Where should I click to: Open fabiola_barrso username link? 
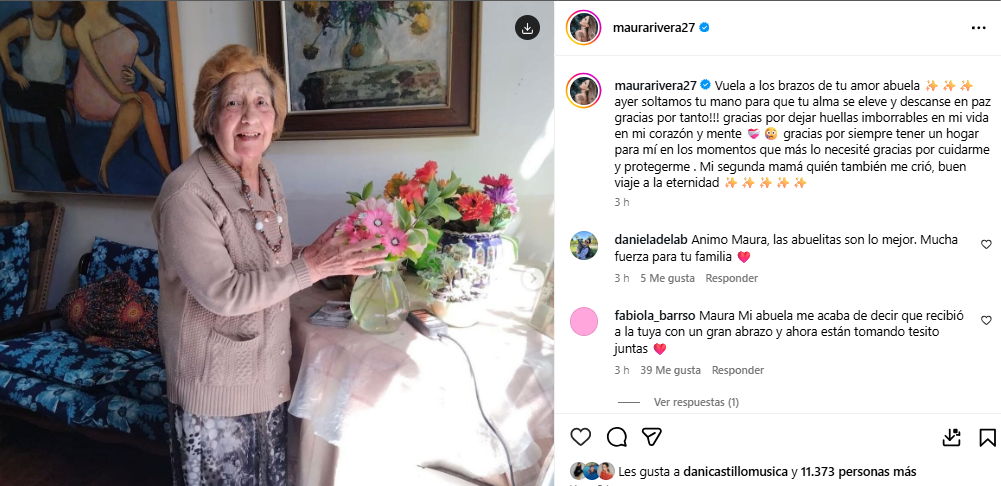(655, 315)
